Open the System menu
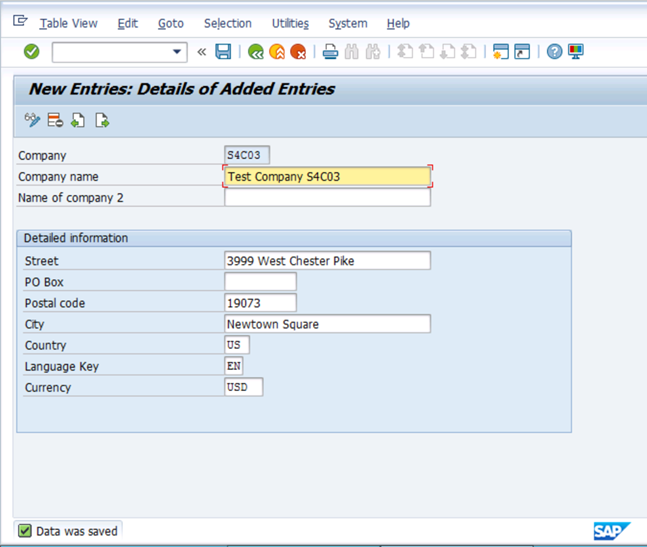Viewport: 647px width, 547px height. click(x=348, y=24)
